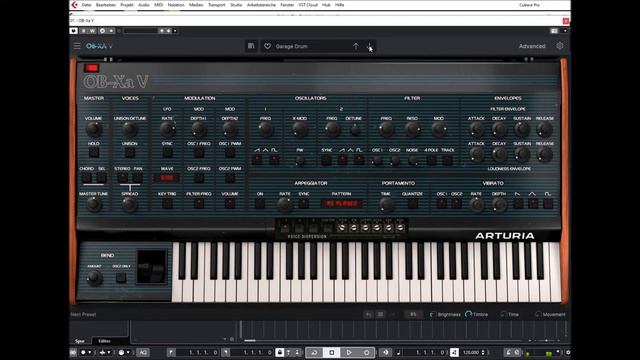This screenshot has width=640, height=360.
Task: Click the Cubase transport Record button
Action: [367, 352]
